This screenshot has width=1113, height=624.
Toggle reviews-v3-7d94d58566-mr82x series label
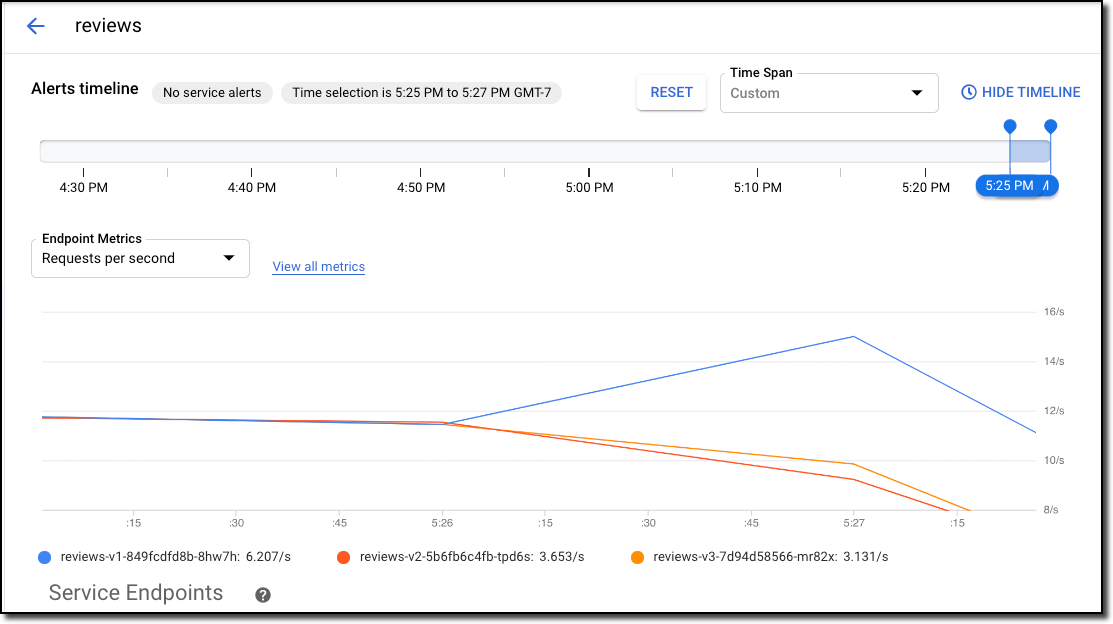(x=770, y=557)
